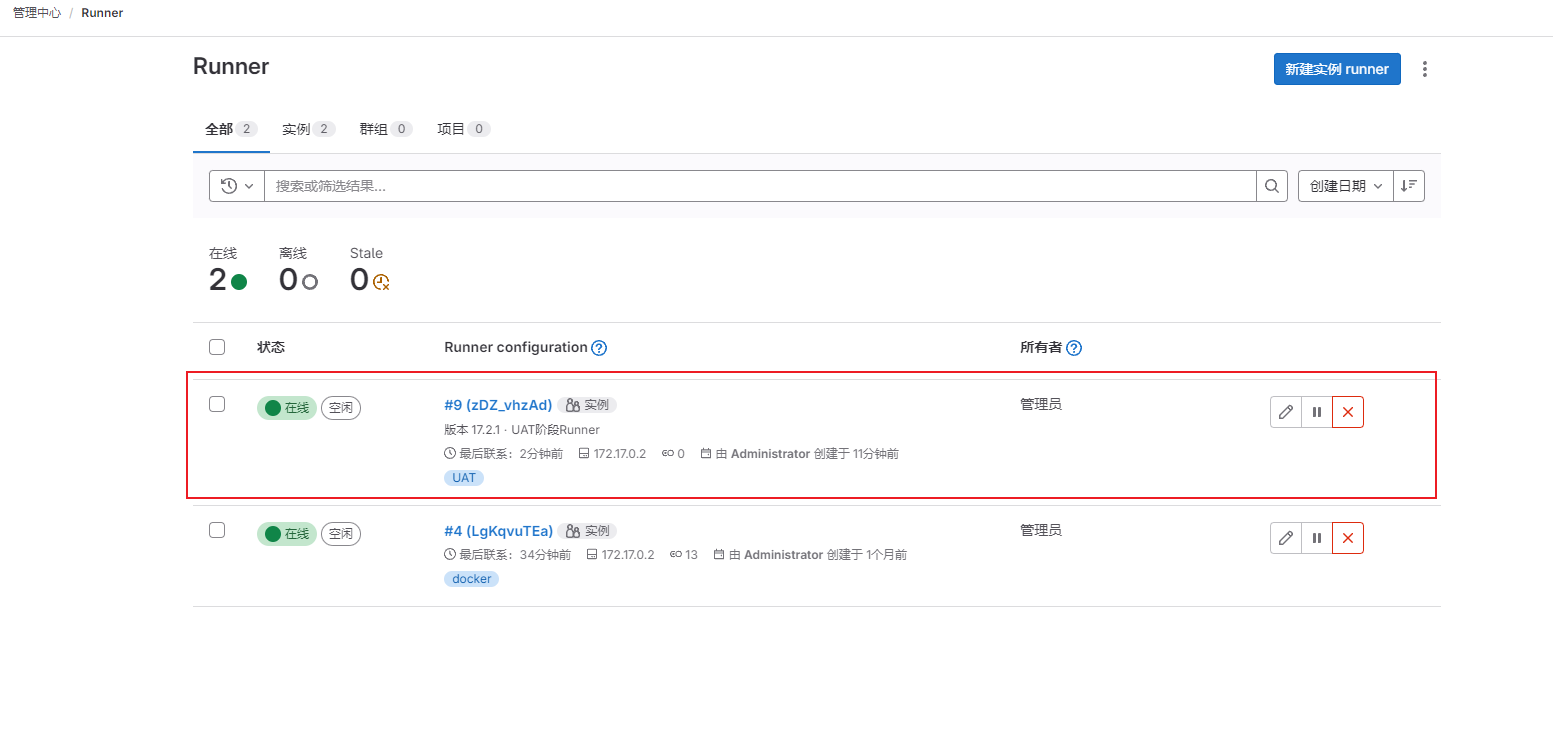Image resolution: width=1553 pixels, height=749 pixels.
Task: Click the edit pencil for runner #9
Action: tap(1286, 412)
